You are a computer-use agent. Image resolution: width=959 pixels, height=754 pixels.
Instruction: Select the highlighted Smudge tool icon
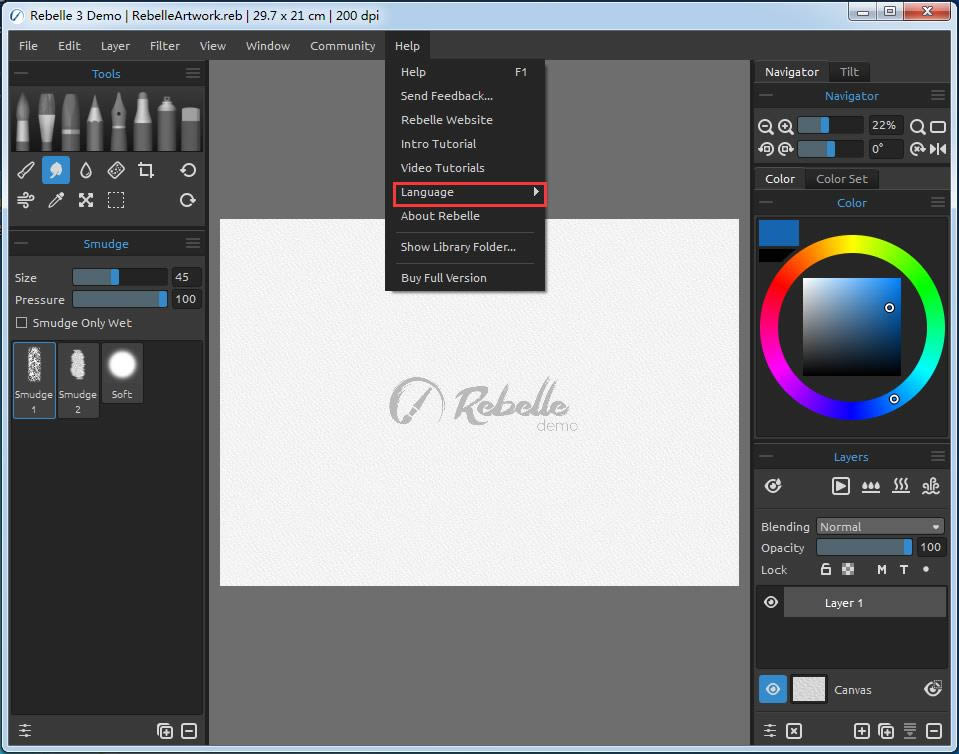tap(56, 170)
